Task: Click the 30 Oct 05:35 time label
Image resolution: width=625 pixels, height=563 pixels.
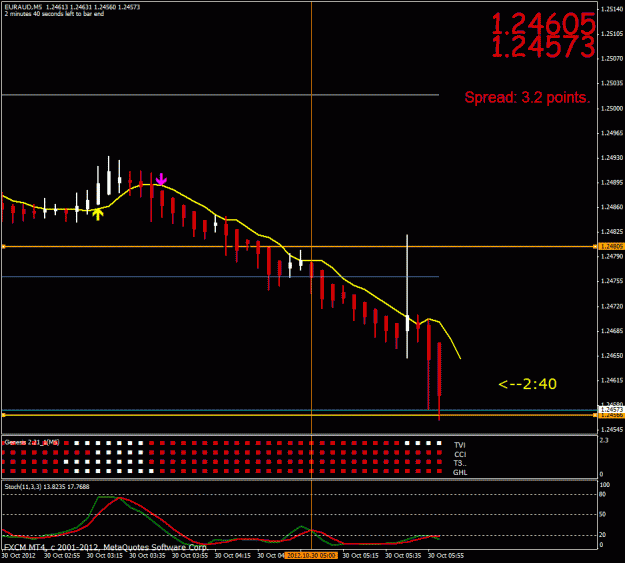Action: [403, 555]
